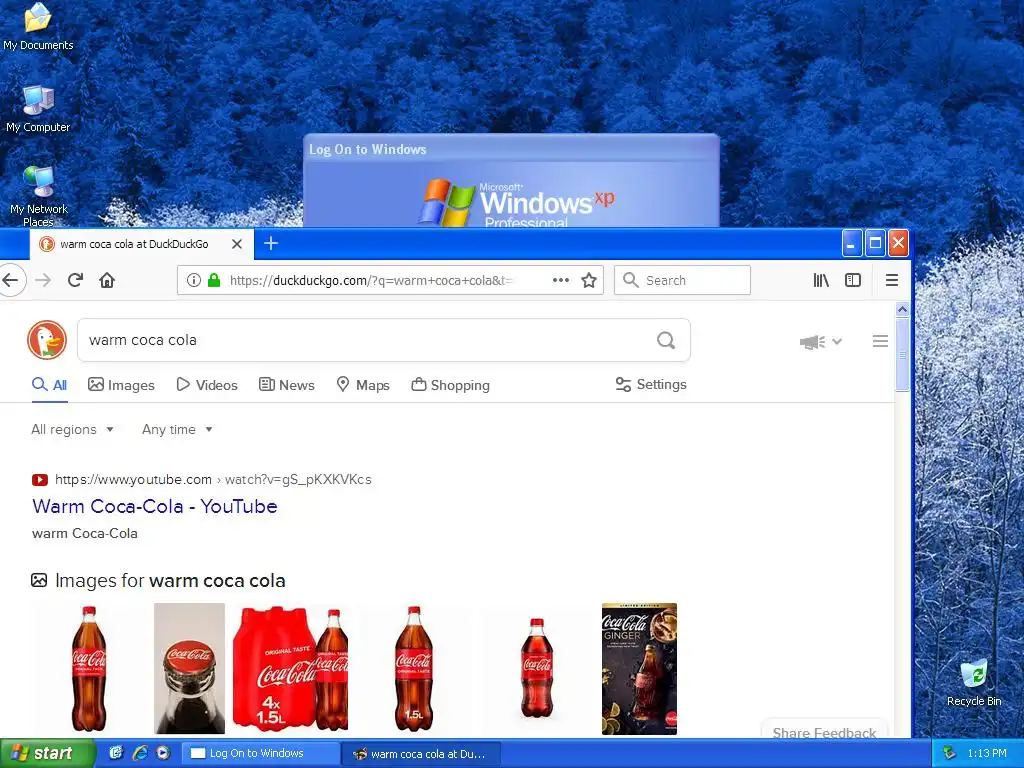The width and height of the screenshot is (1024, 768).
Task: Click Show Desktop quick launch icon
Action: pyautogui.click(x=116, y=753)
